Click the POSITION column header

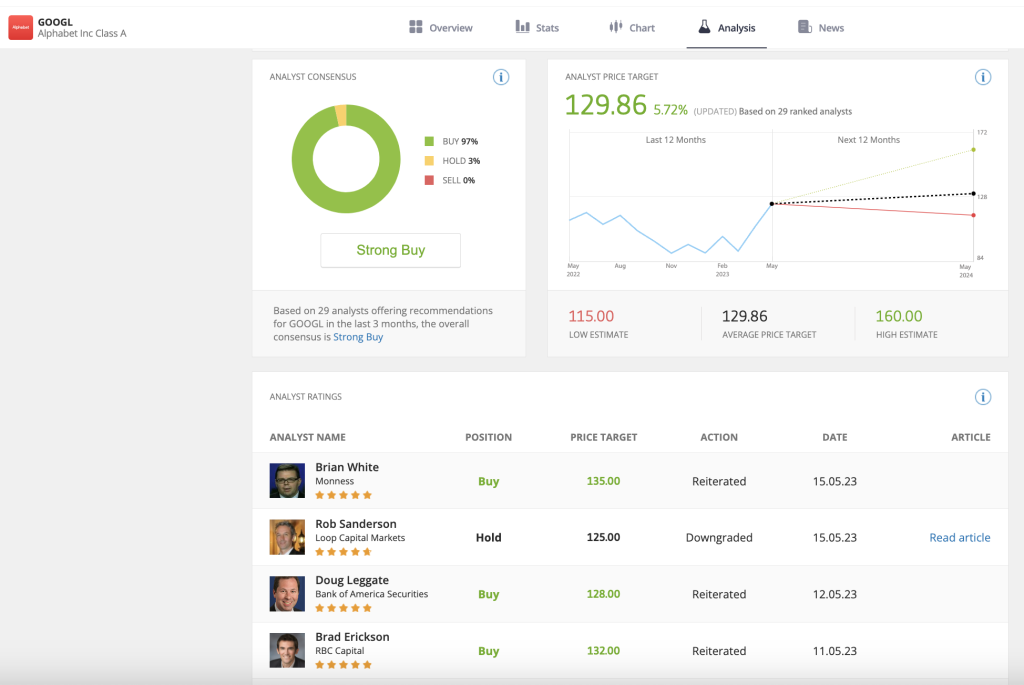(488, 437)
